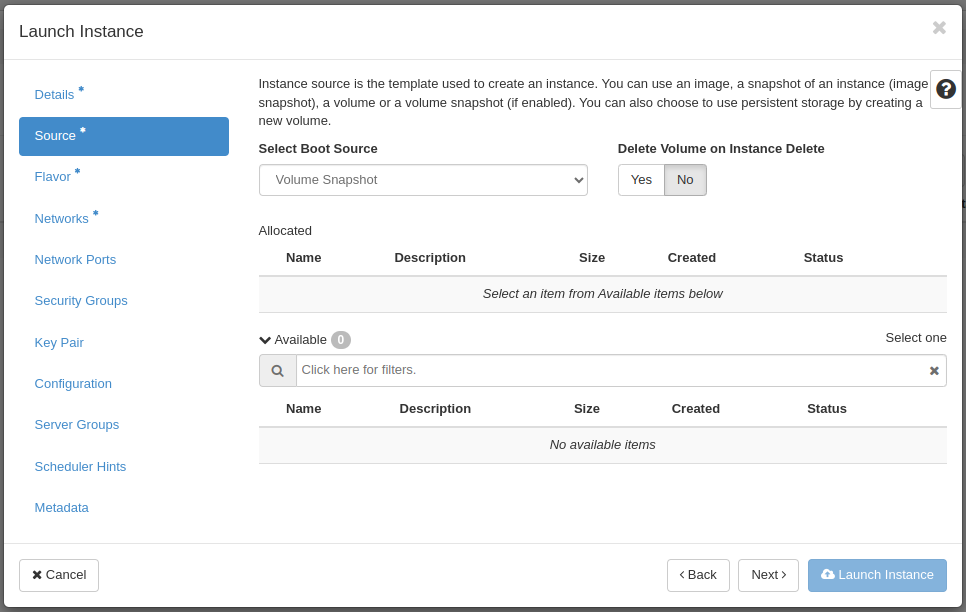Click the Launch Instance button
The width and height of the screenshot is (966, 612).
(877, 575)
